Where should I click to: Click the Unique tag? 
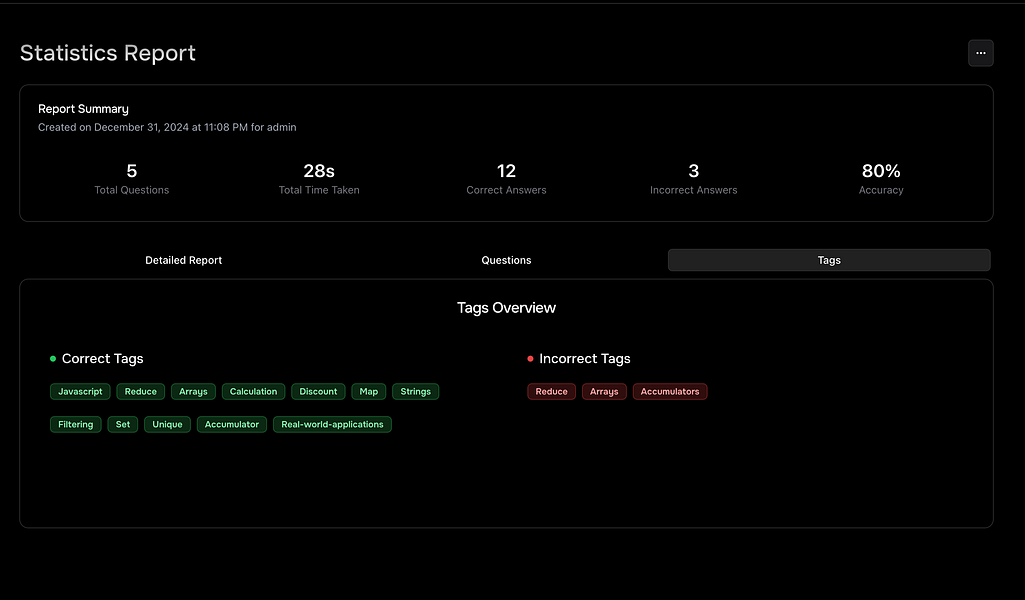167,424
